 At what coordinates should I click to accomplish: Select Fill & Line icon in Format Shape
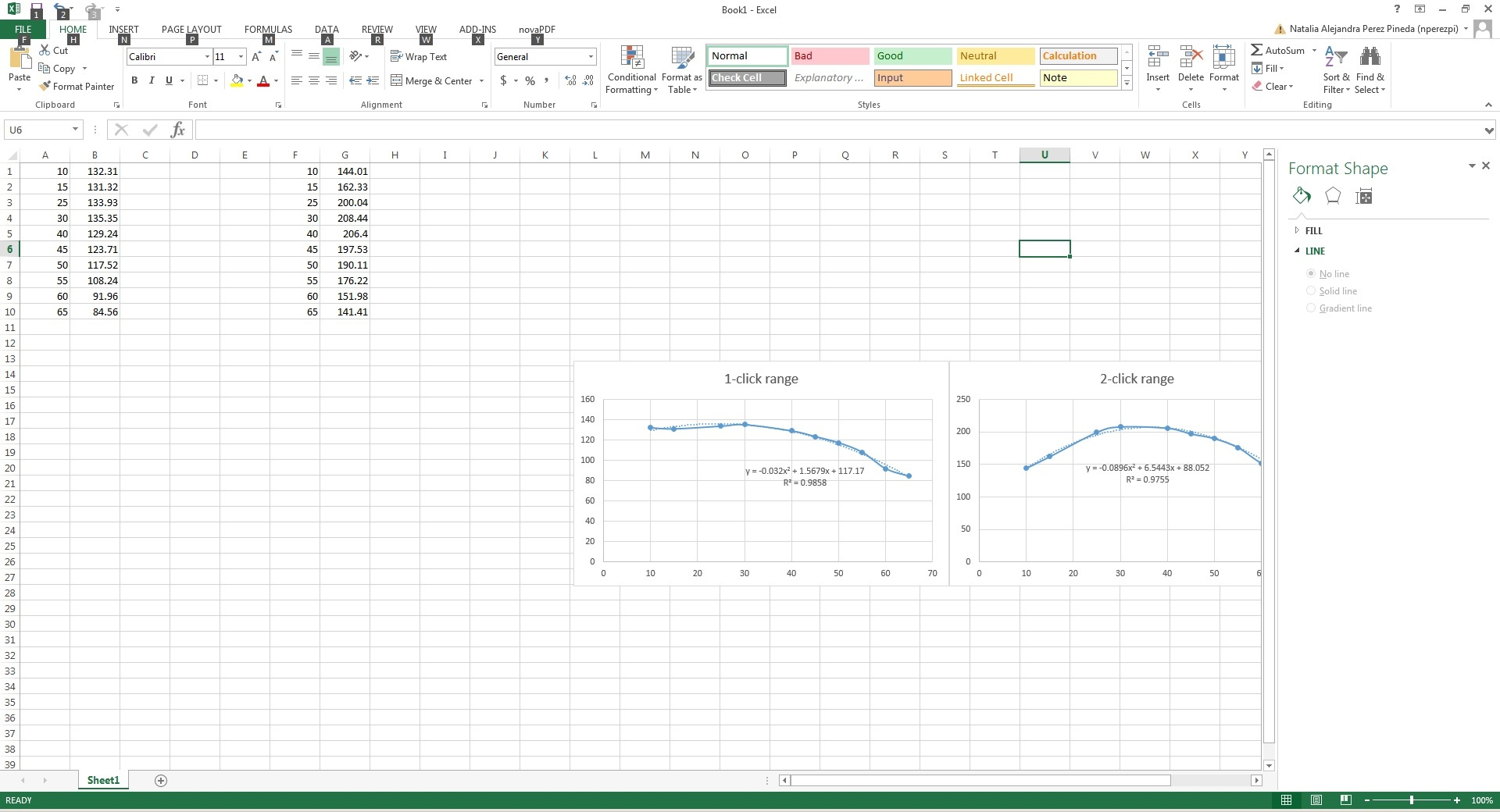coord(1302,196)
